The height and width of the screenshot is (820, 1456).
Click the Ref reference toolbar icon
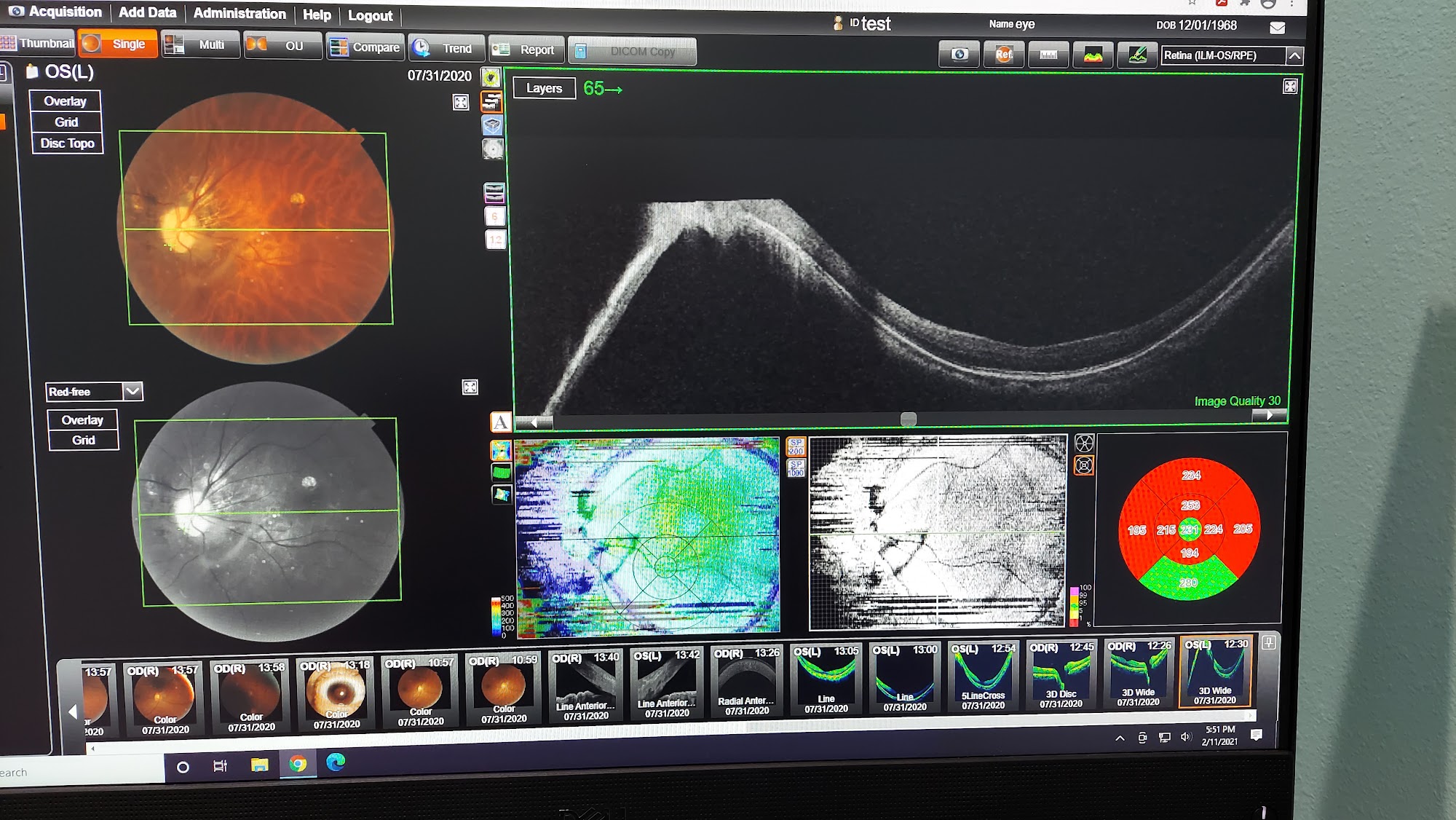tap(1004, 55)
